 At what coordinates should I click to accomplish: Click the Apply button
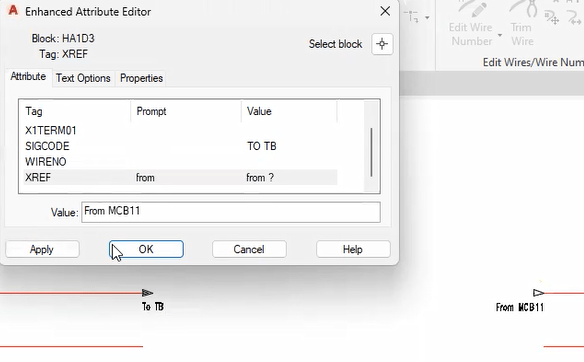tap(42, 249)
